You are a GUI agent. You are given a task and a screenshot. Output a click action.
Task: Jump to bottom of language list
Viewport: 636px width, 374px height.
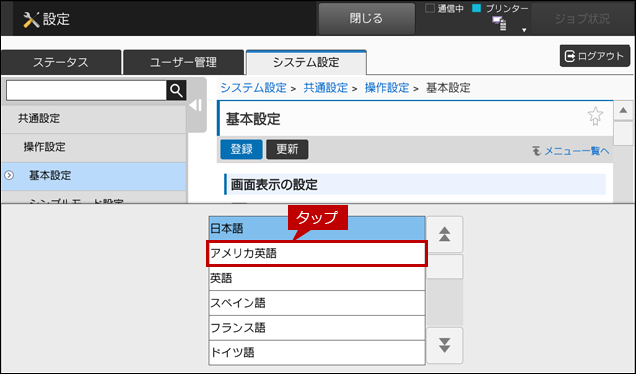tap(445, 345)
